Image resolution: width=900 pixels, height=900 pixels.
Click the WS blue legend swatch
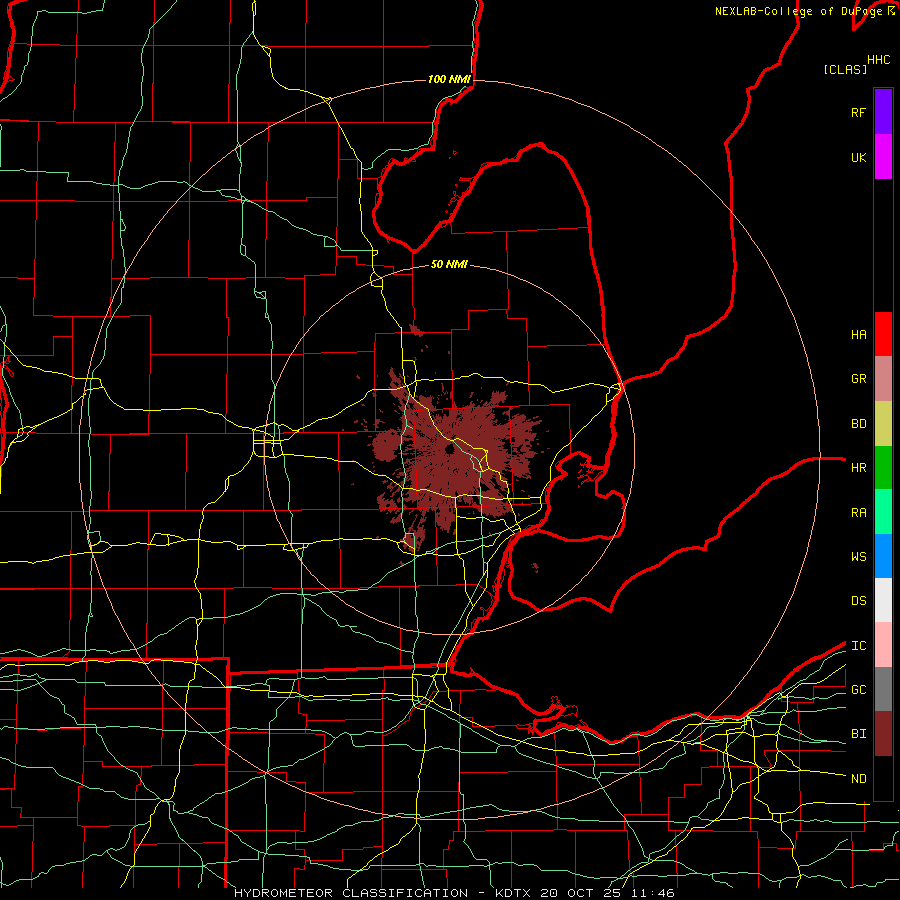883,556
